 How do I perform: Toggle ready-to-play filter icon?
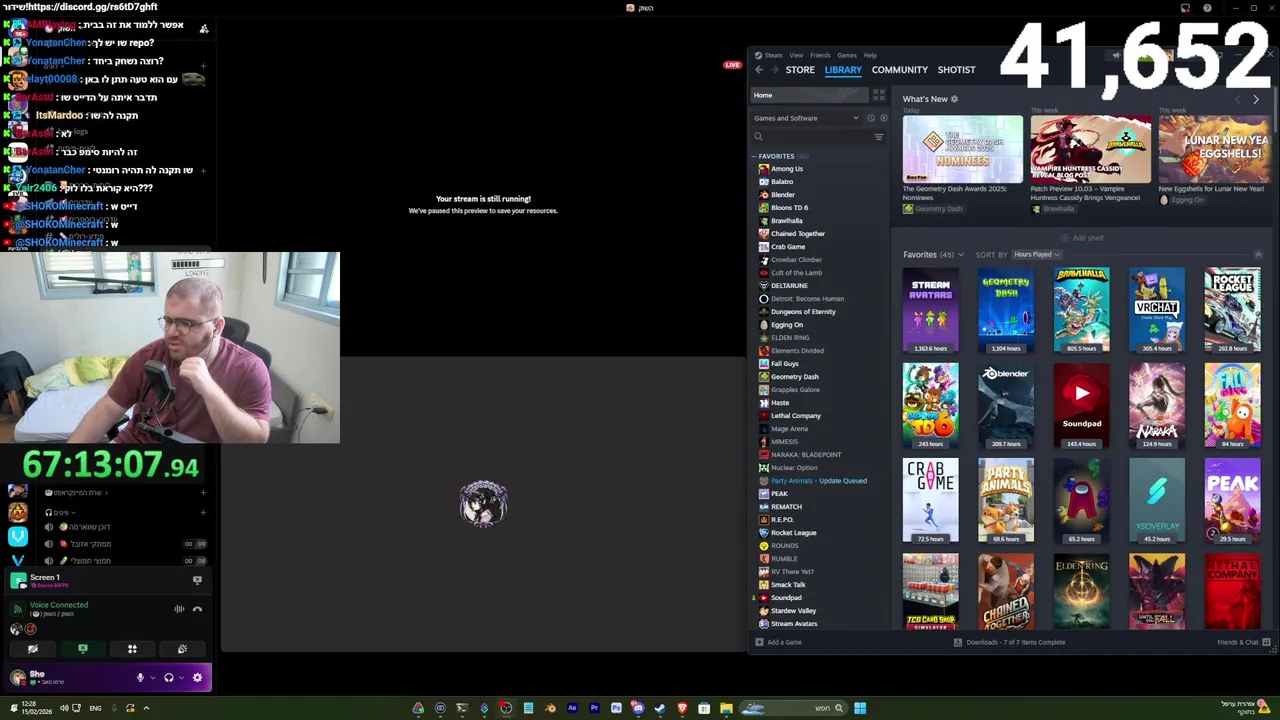(883, 118)
